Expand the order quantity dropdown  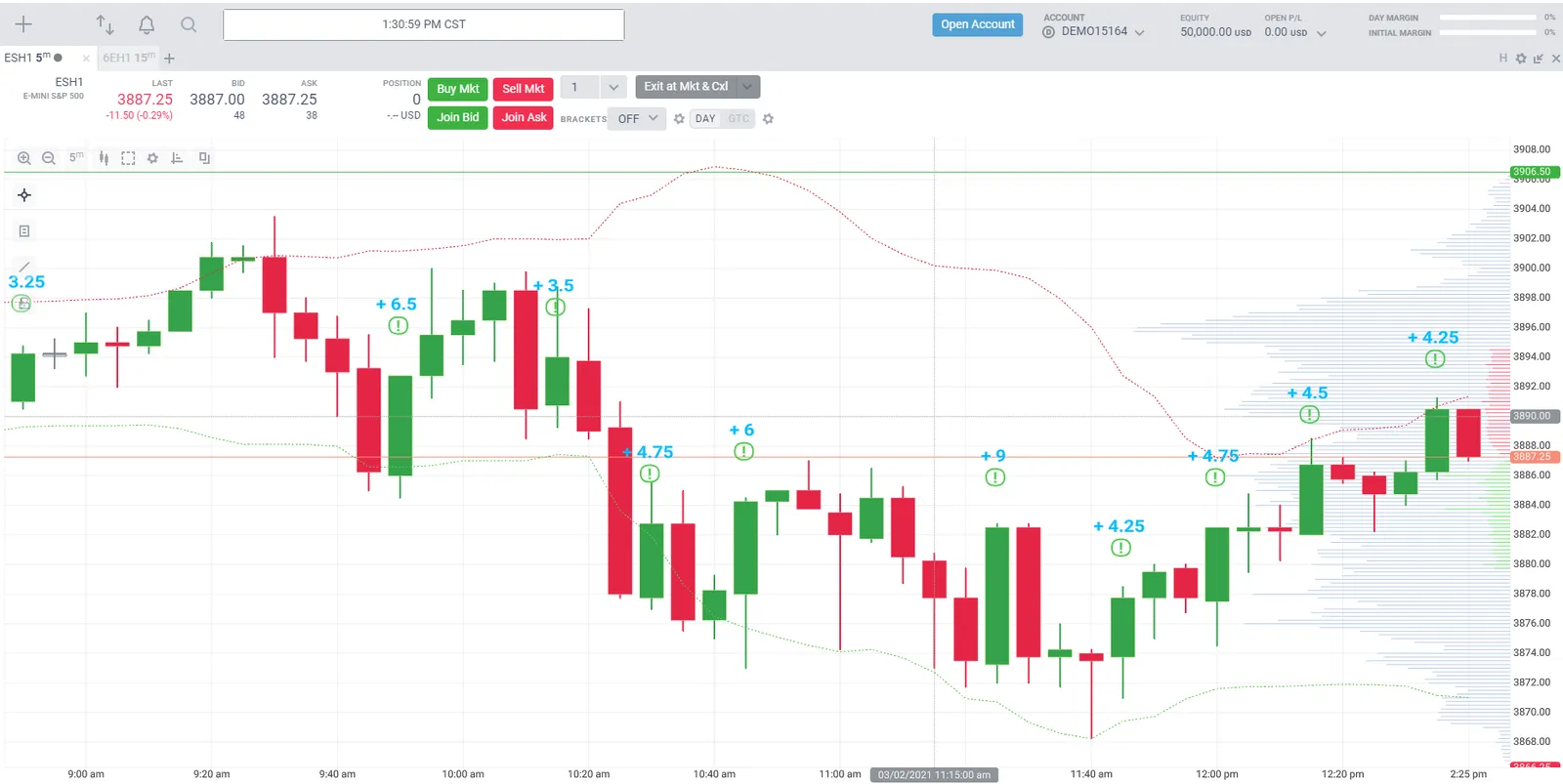613,88
